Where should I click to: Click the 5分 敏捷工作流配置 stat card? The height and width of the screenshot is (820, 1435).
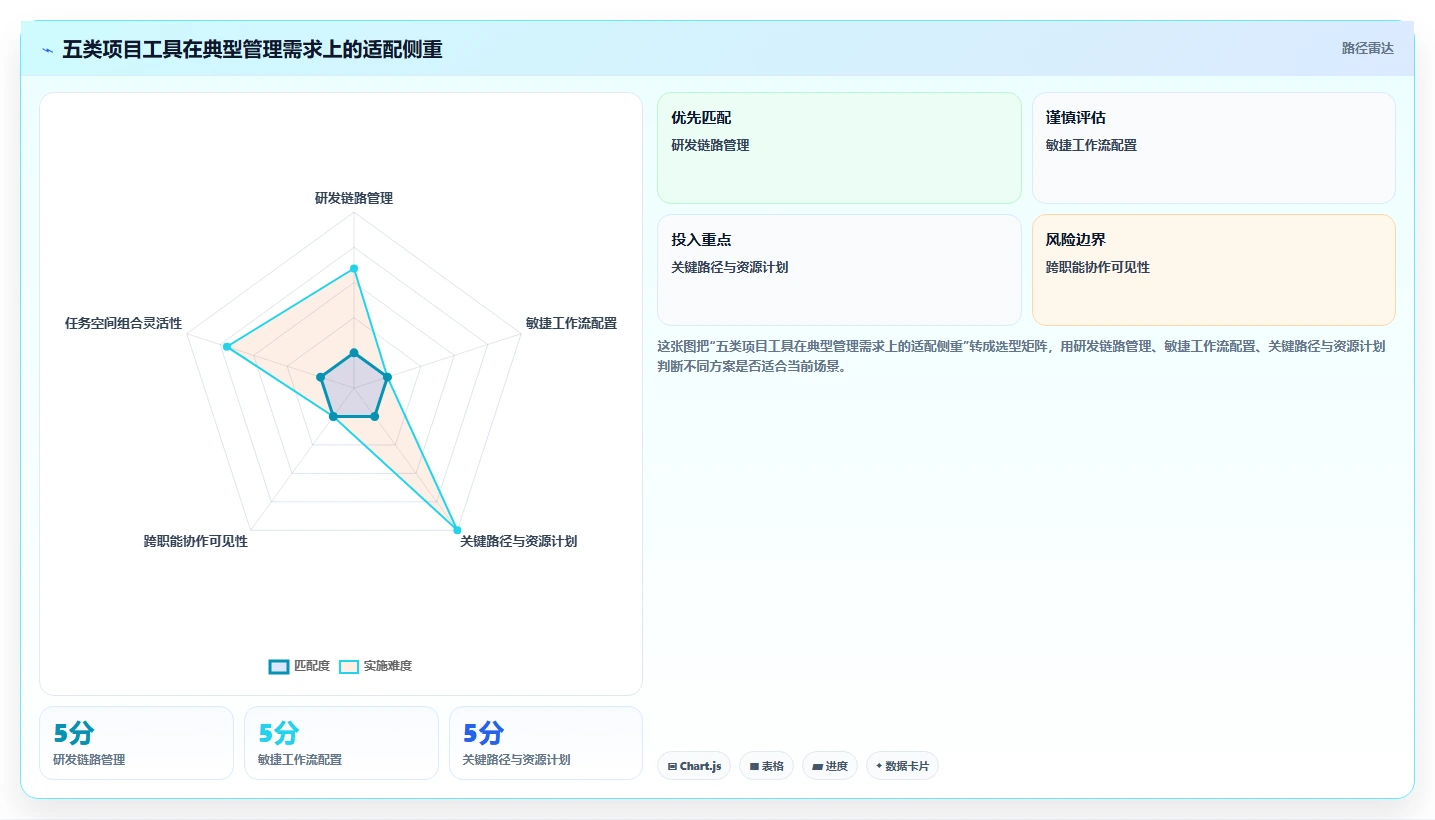341,743
